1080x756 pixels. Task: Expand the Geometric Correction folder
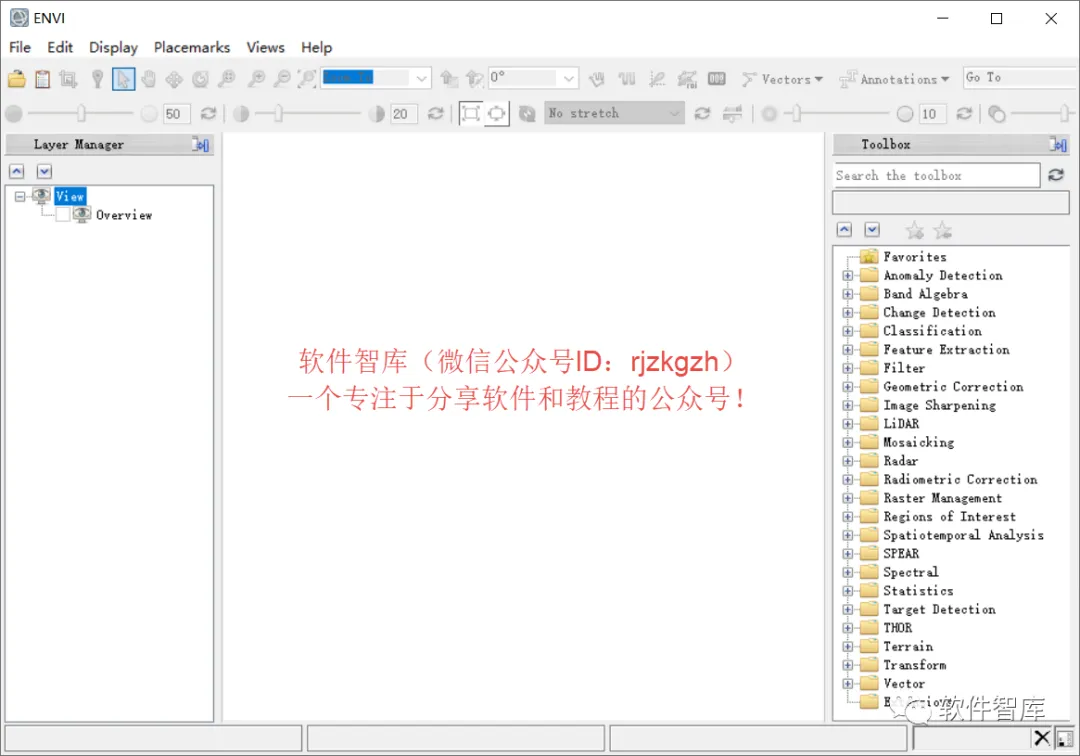tap(848, 387)
